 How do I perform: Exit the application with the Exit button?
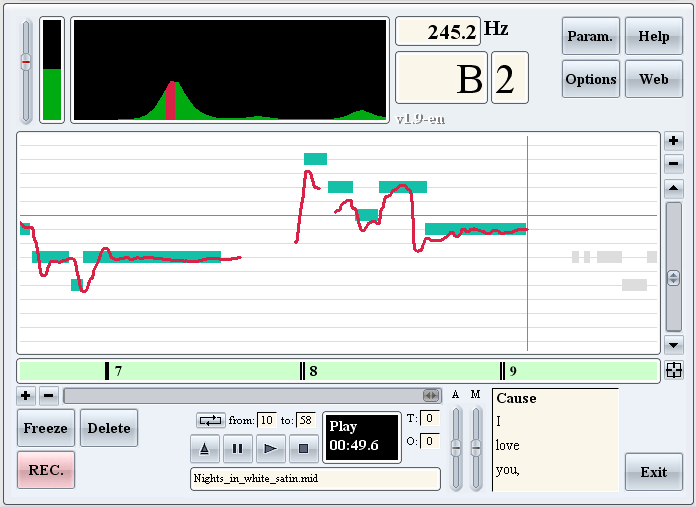[x=653, y=471]
